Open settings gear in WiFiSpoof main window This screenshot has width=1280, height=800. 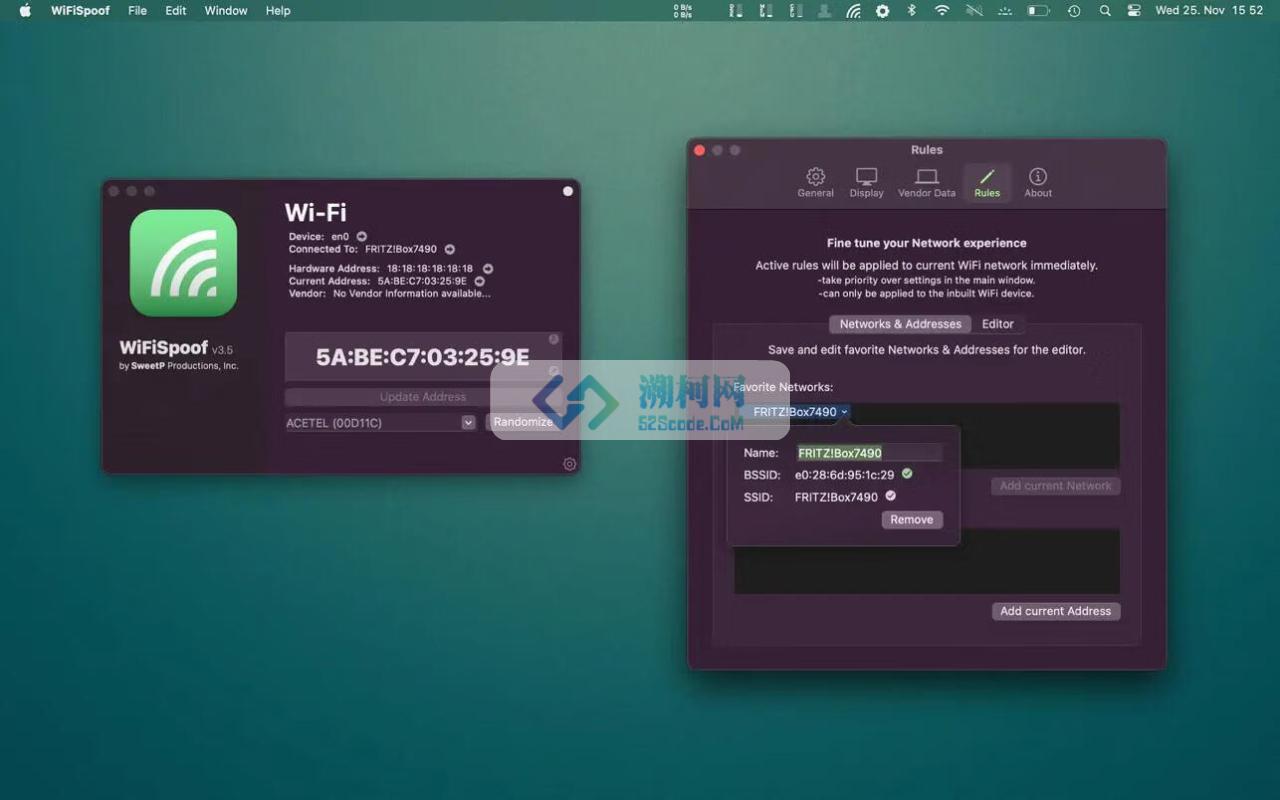coord(570,464)
